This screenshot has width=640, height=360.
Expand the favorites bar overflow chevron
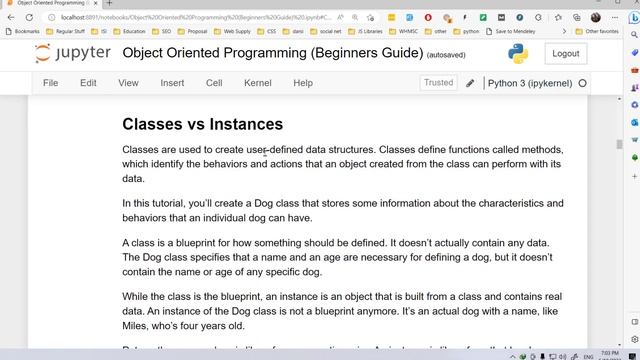pyautogui.click(x=564, y=31)
